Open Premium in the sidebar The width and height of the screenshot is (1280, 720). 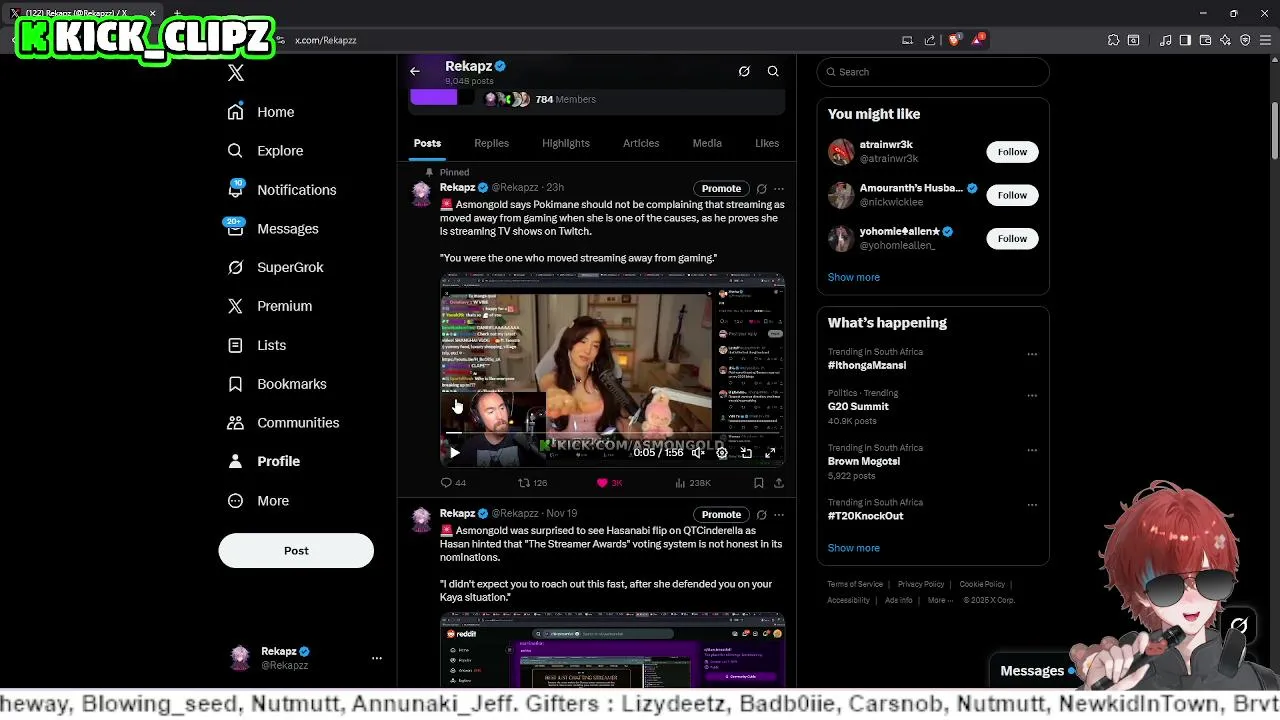click(270, 306)
